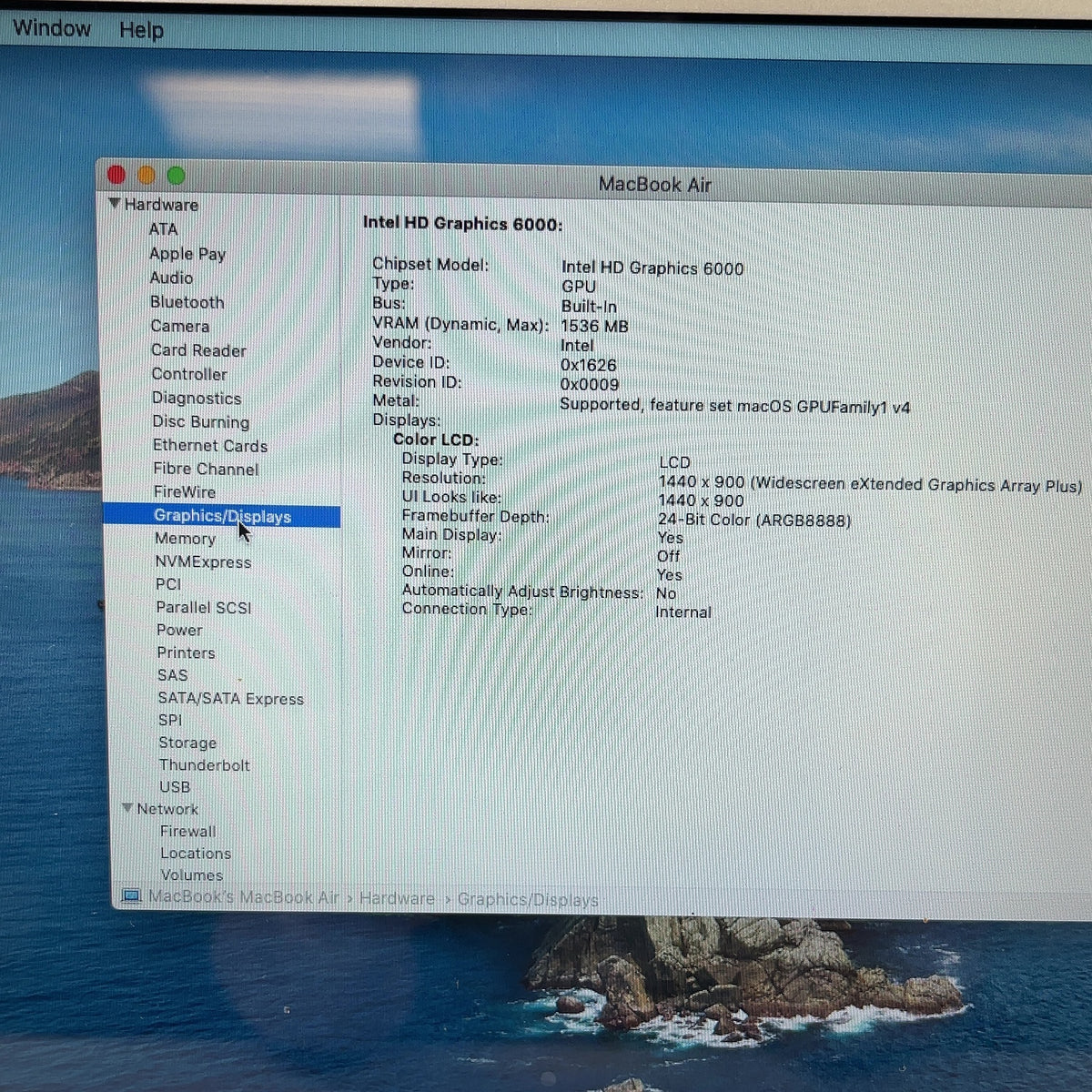Select FireWire in the sidebar

(x=185, y=492)
